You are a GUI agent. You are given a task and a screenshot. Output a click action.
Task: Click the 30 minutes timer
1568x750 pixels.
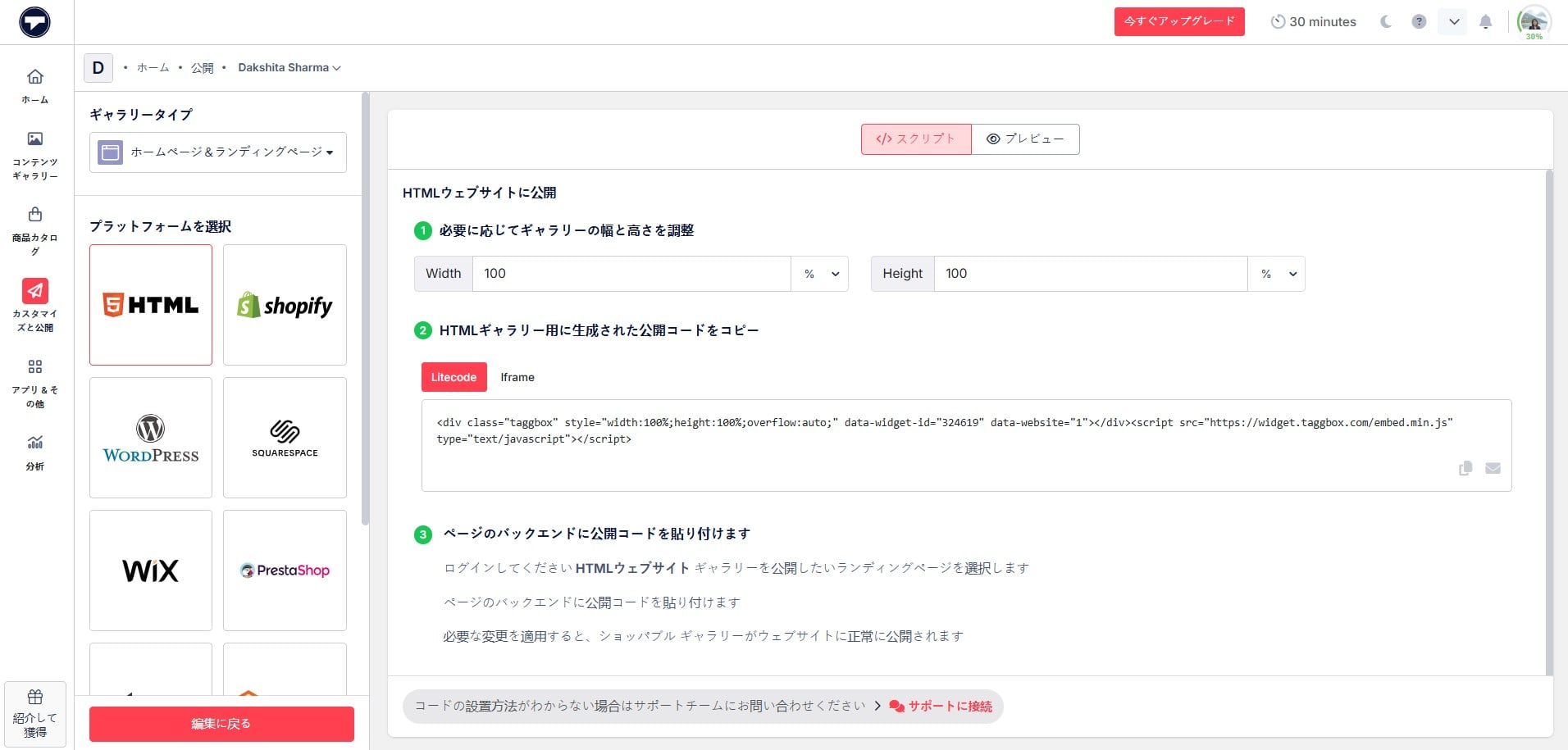(x=1314, y=22)
